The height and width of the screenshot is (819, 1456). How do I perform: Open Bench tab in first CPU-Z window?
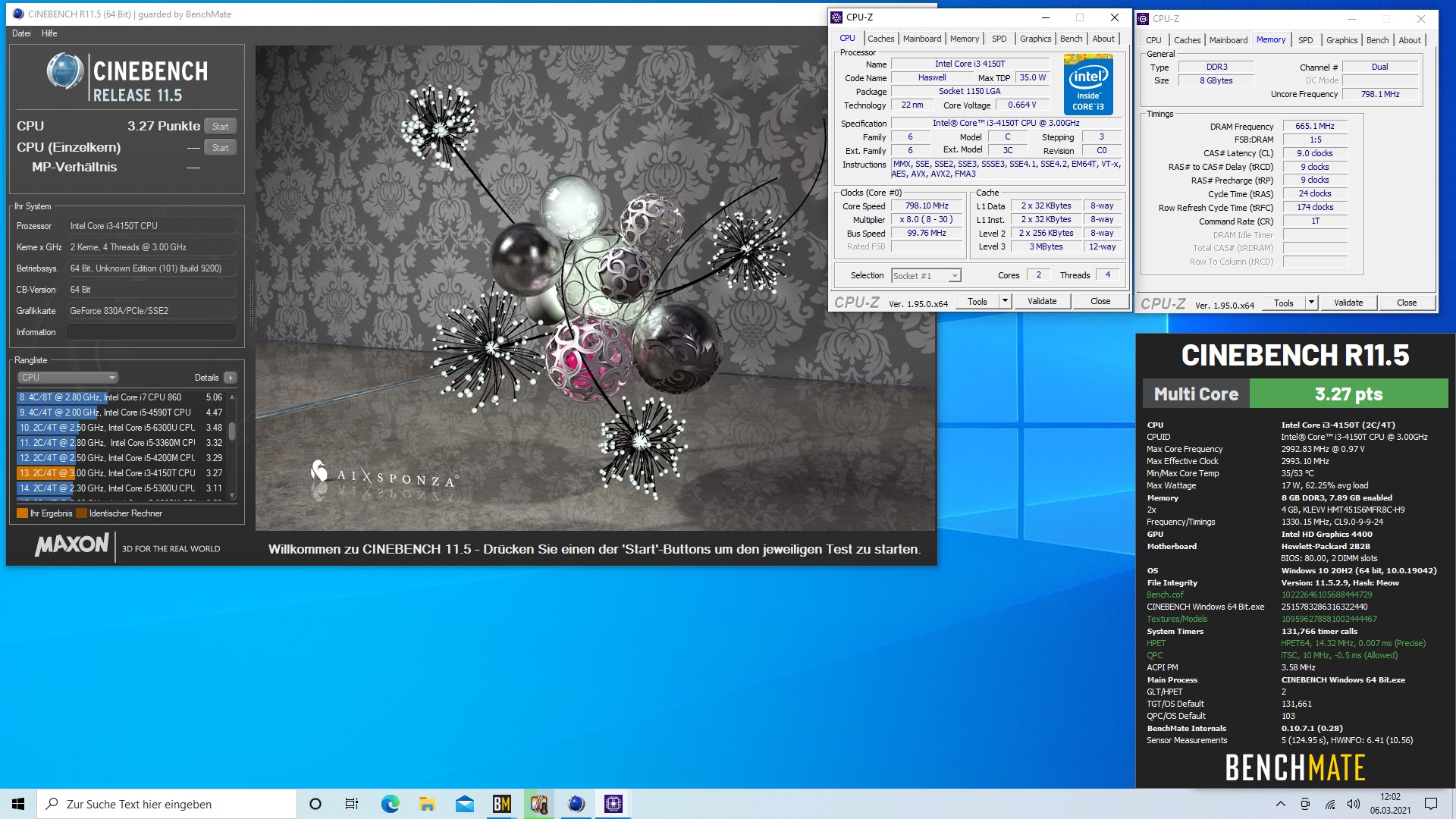tap(1071, 39)
